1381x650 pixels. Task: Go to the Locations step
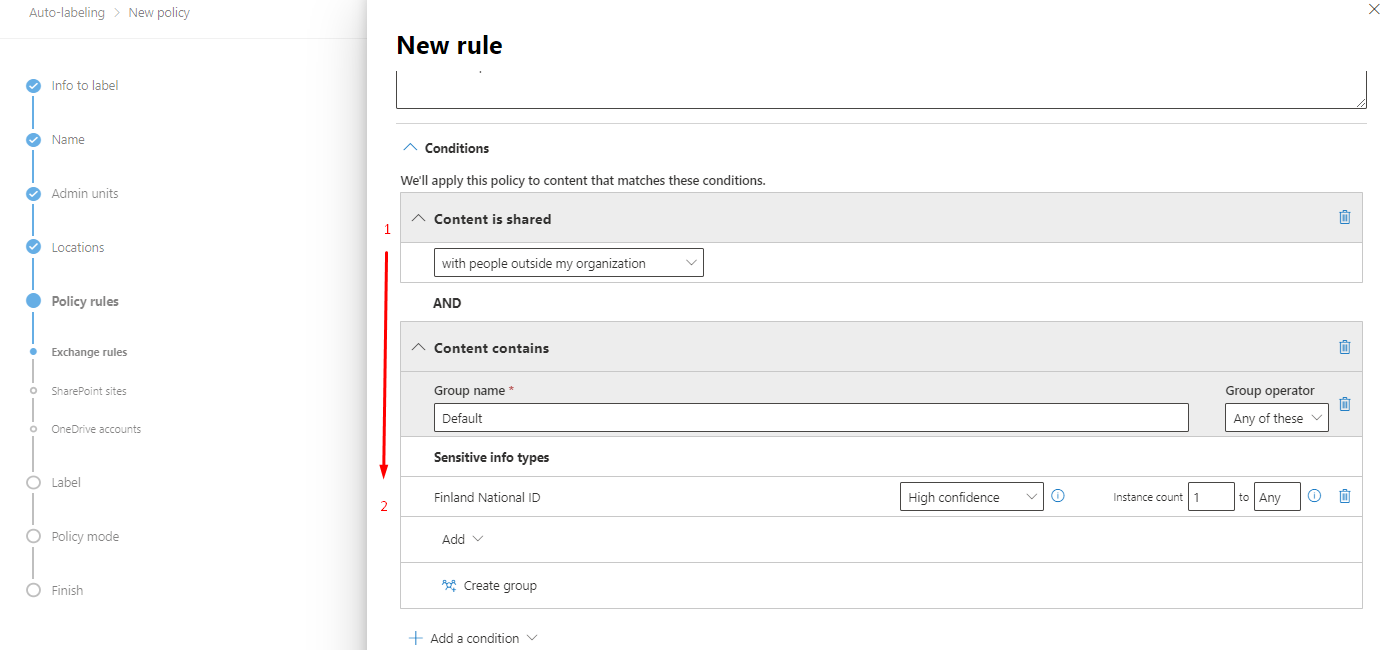(78, 247)
